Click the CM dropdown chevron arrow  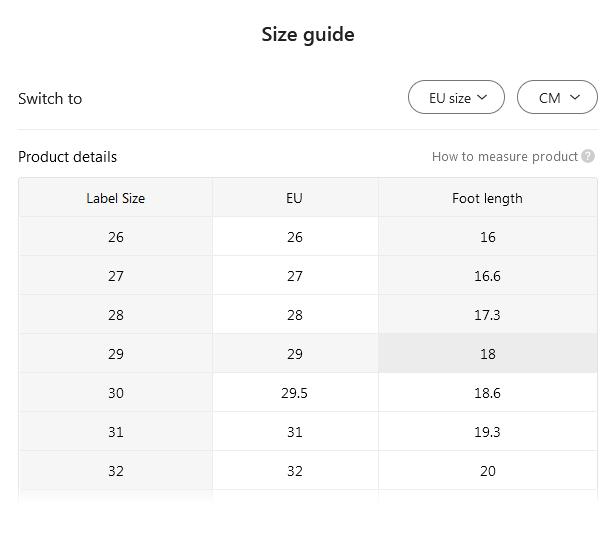click(575, 98)
